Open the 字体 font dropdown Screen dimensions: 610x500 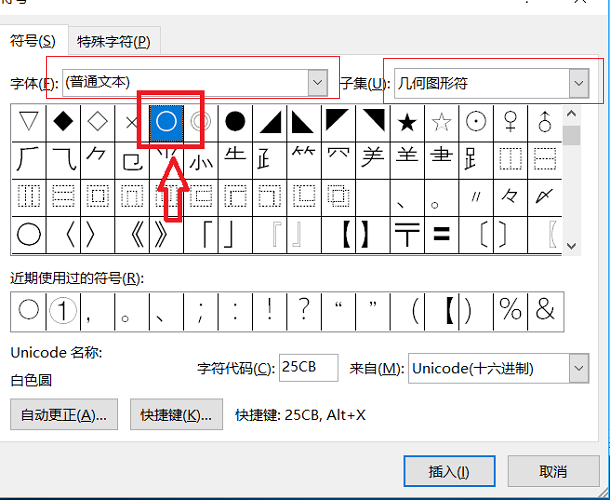317,82
